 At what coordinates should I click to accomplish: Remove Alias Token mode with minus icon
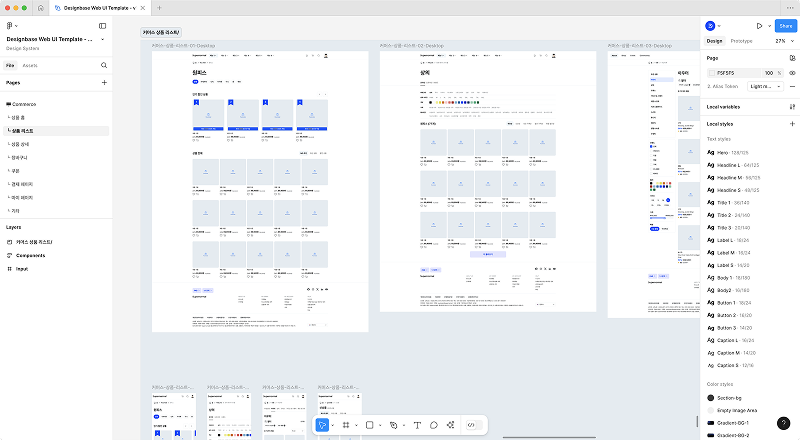(792, 86)
